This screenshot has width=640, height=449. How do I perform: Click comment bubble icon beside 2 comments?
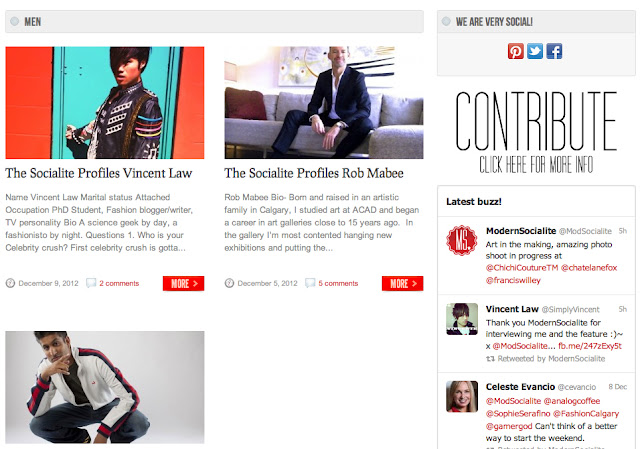[x=91, y=283]
